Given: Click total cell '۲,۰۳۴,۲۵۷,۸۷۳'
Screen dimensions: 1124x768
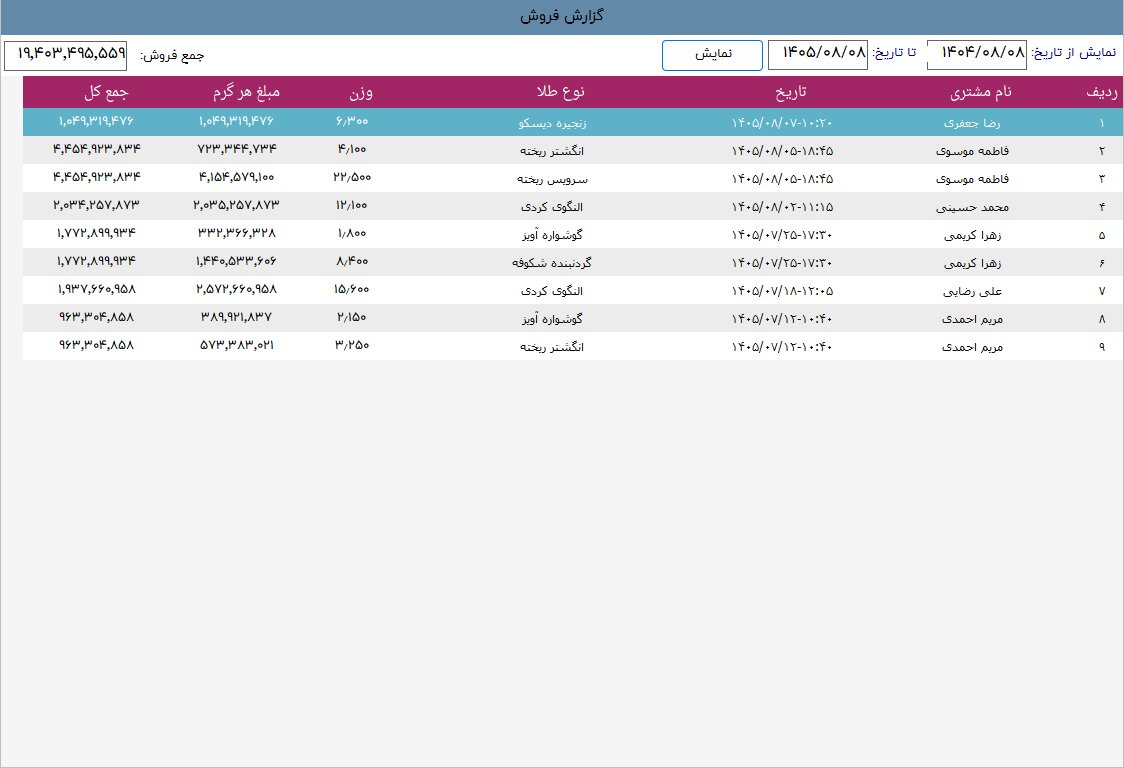Looking at the screenshot, I should coord(97,204).
